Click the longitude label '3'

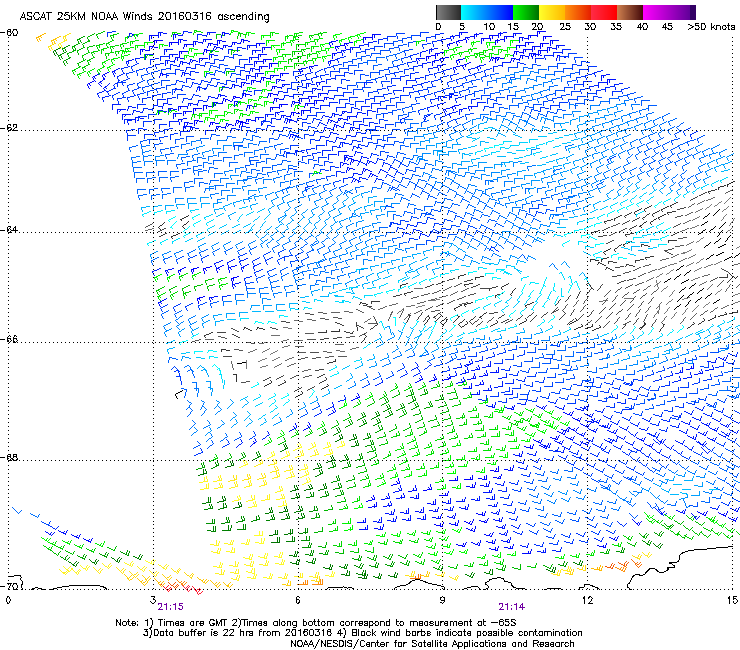pyautogui.click(x=152, y=600)
